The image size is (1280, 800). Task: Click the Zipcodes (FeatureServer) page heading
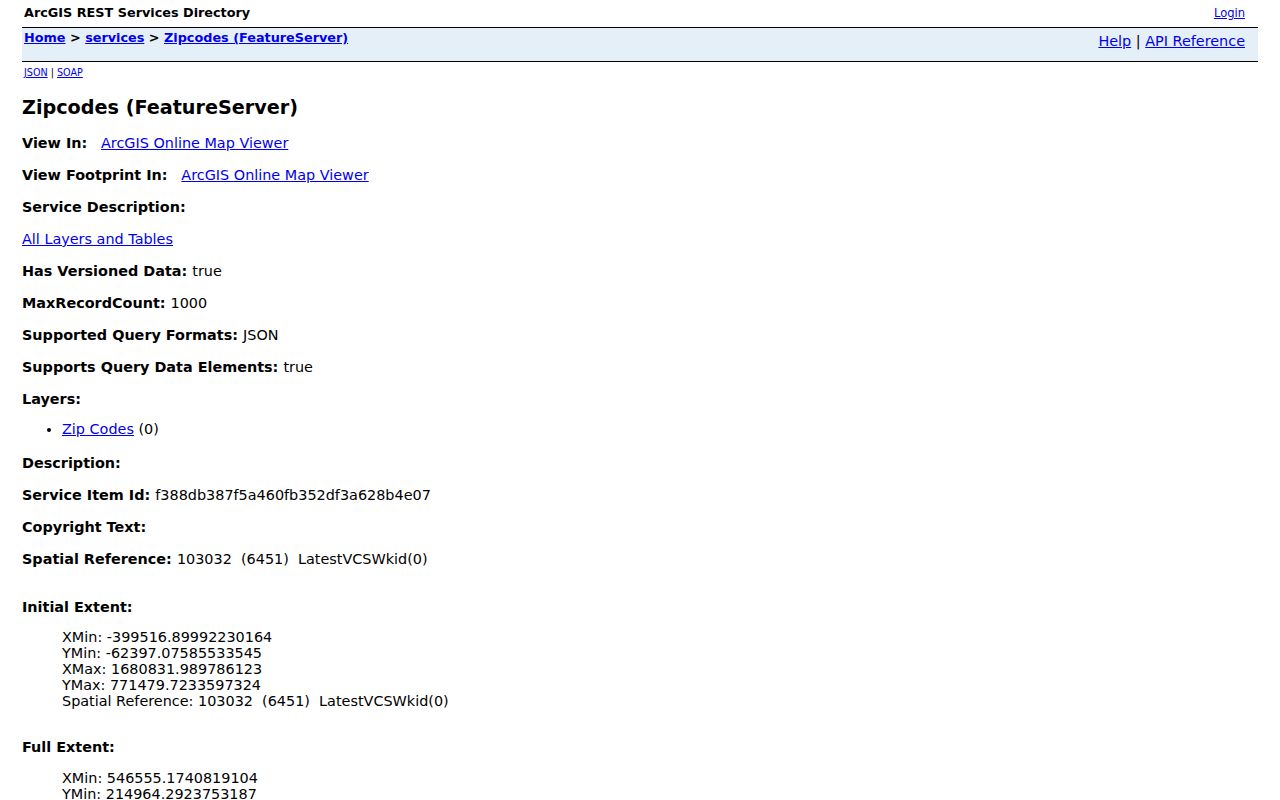click(x=160, y=107)
